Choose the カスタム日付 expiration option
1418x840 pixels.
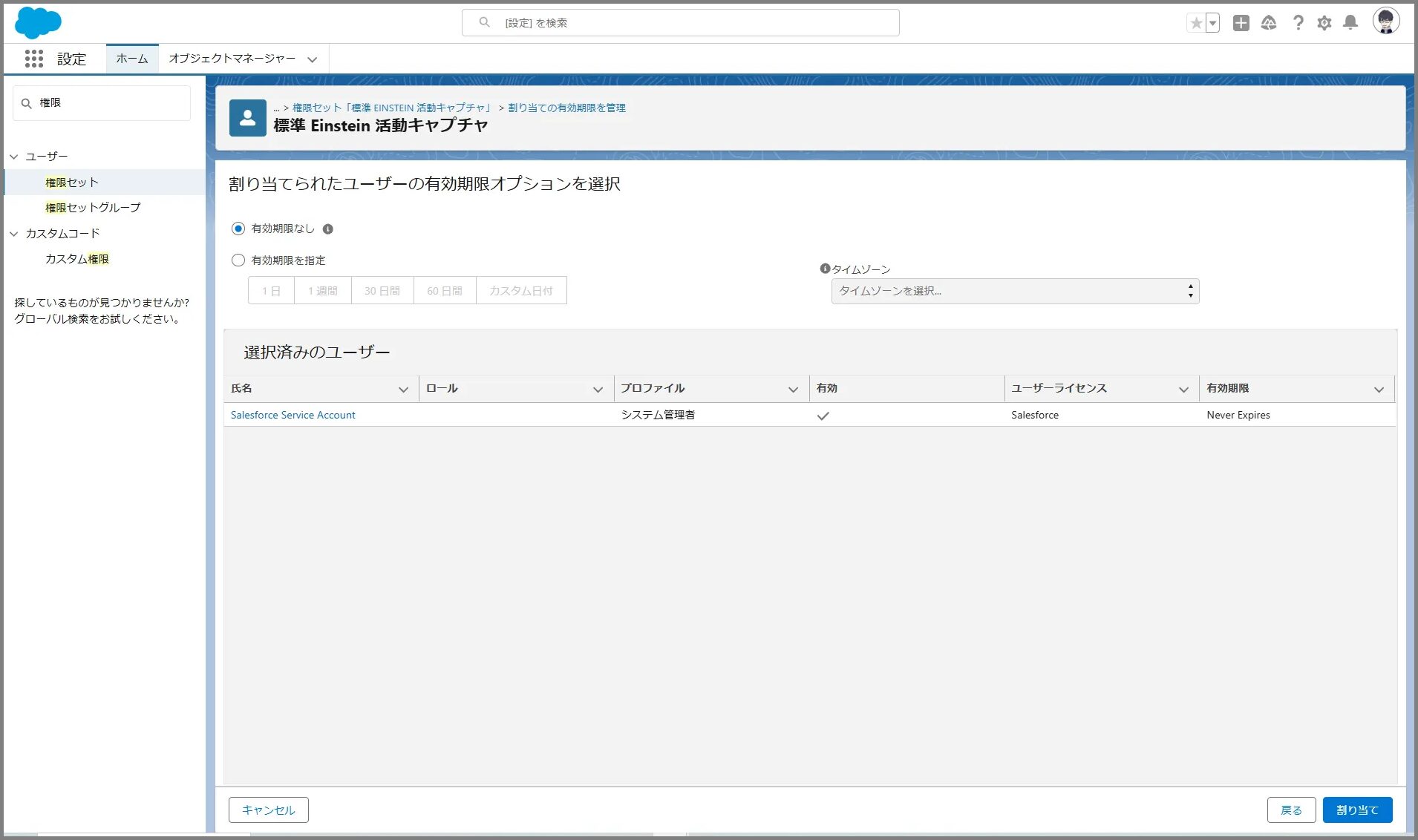click(x=521, y=291)
